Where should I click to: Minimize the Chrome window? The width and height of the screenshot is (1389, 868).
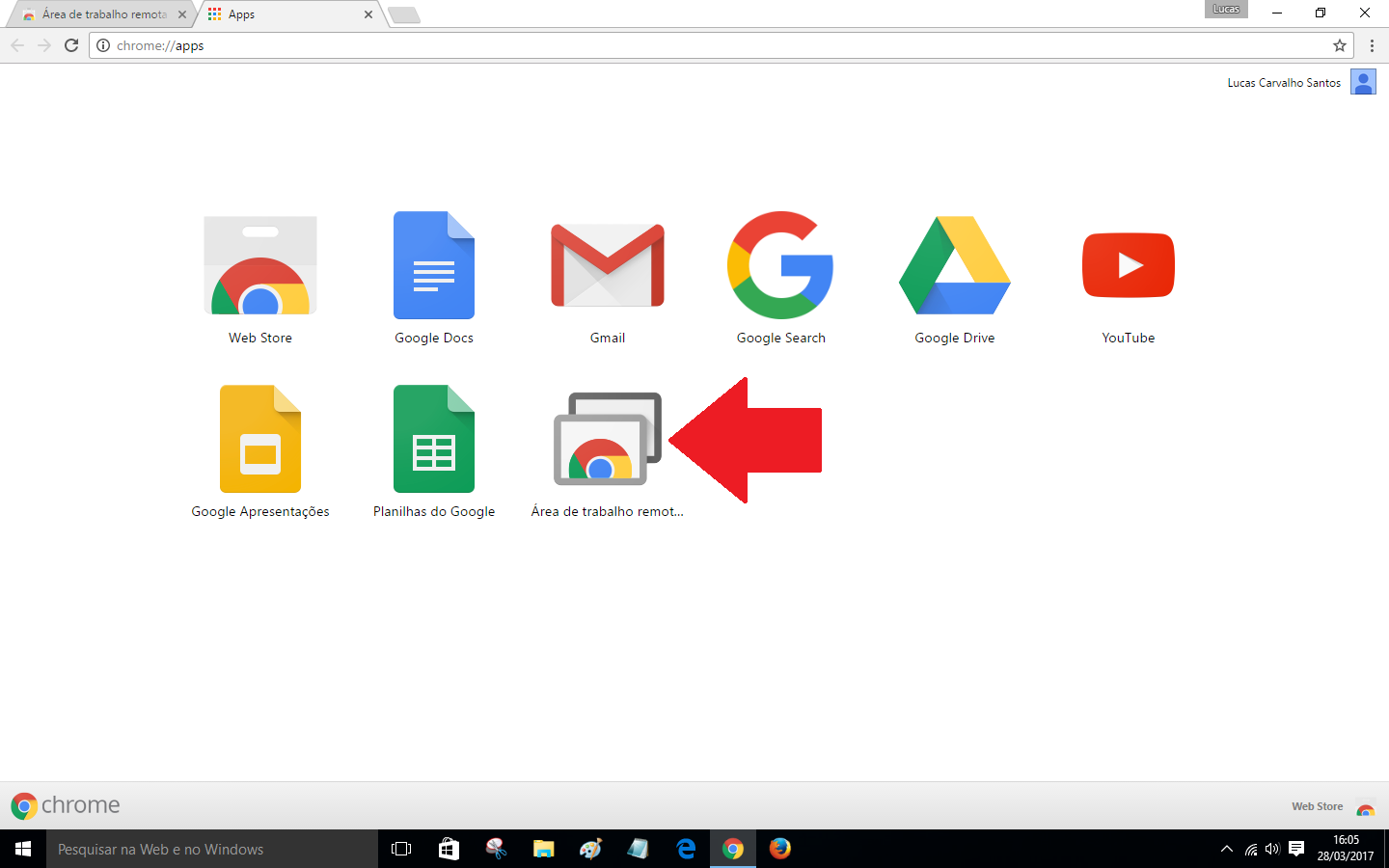(1277, 13)
